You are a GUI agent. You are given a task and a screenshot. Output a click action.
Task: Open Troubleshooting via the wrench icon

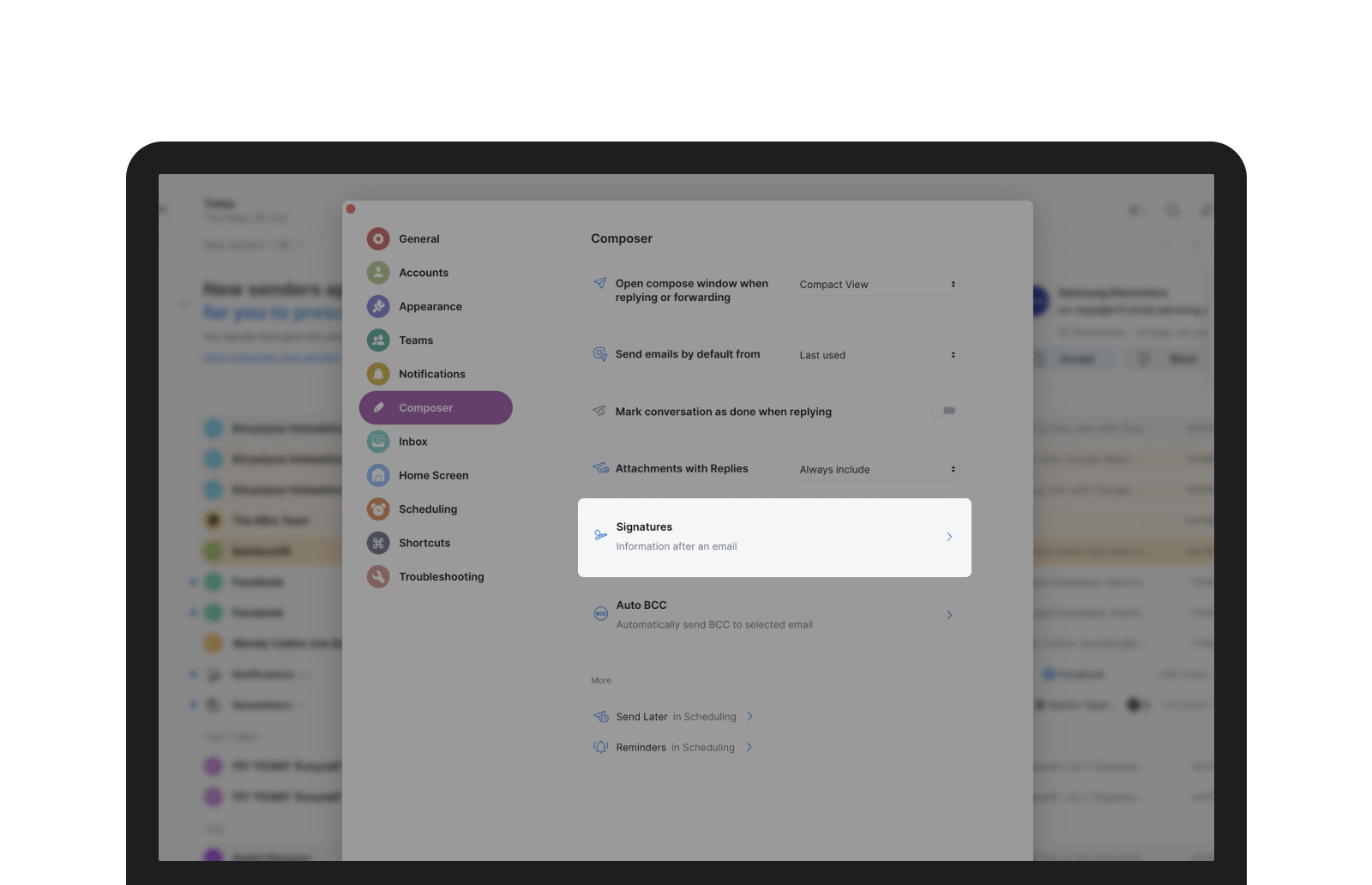[378, 576]
